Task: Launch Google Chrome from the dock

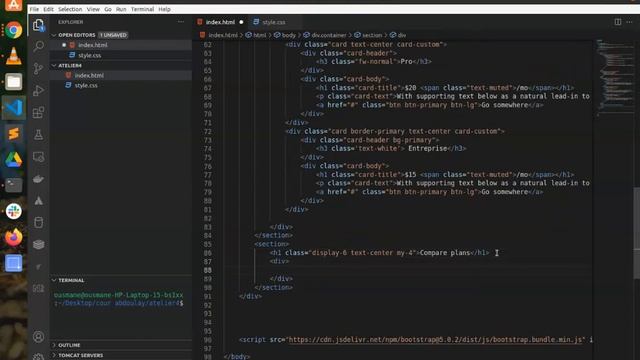Action: pyautogui.click(x=13, y=30)
